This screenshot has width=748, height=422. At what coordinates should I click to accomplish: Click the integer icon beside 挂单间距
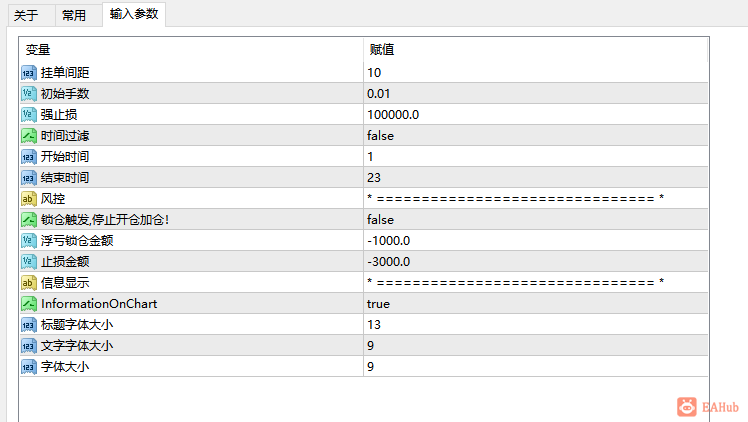pyautogui.click(x=29, y=73)
